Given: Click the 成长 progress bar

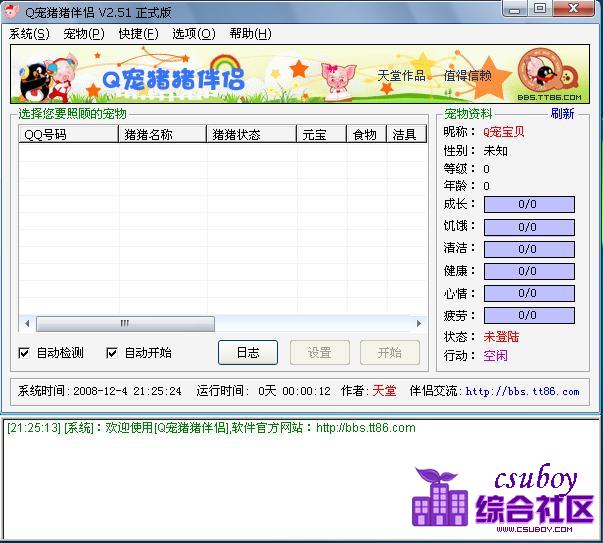Looking at the screenshot, I should pos(527,205).
